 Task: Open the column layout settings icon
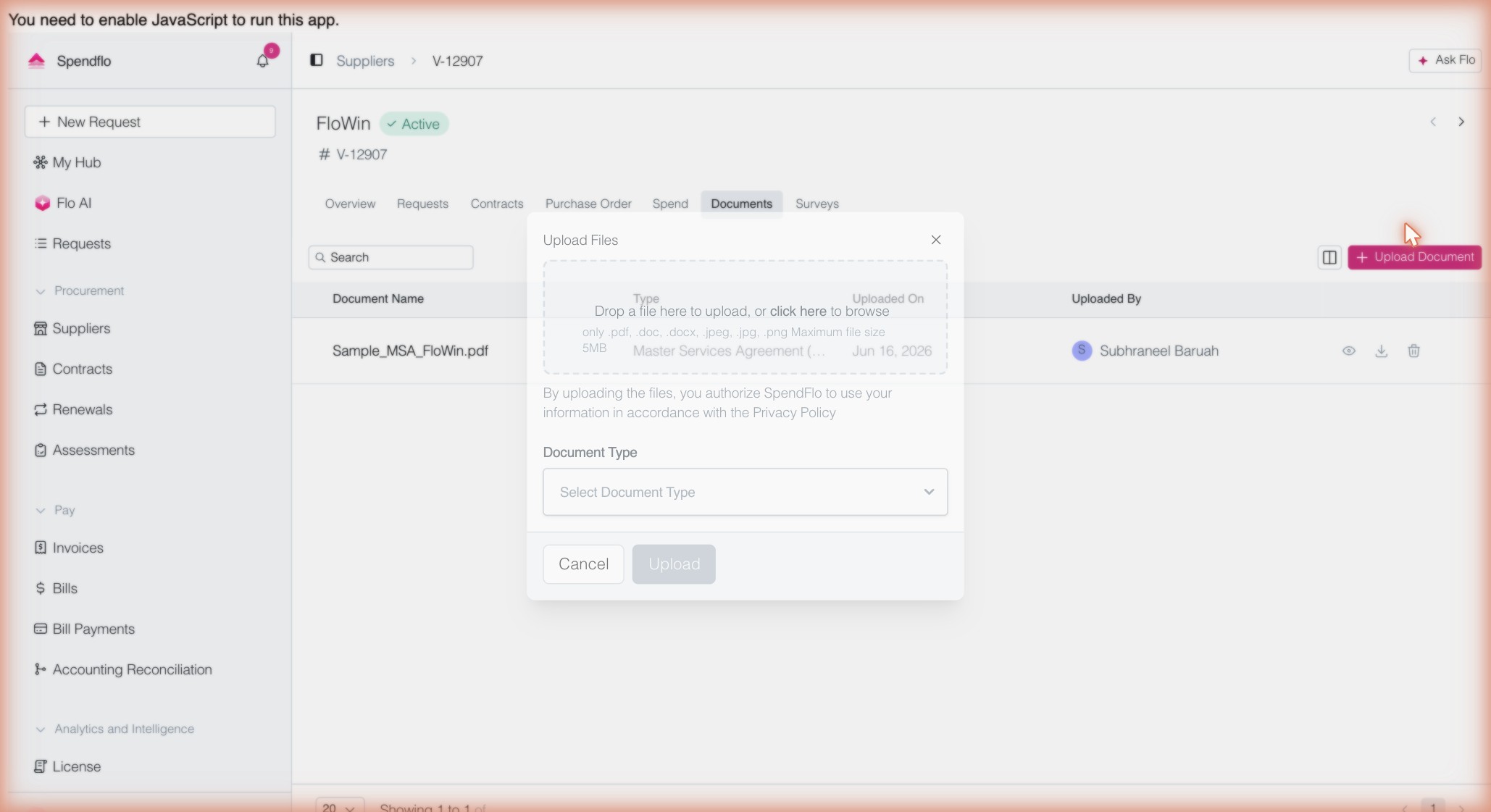coord(1329,257)
